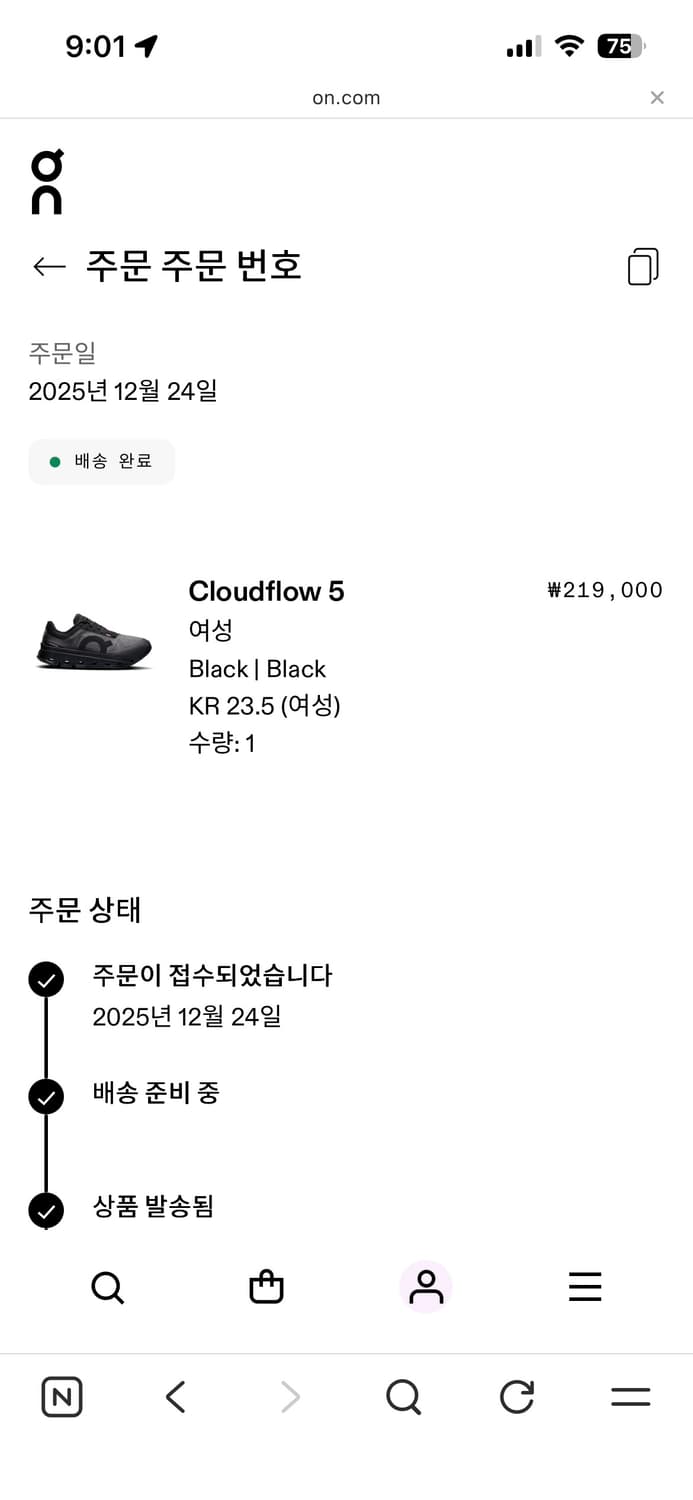Tap the Naver N icon in the browser bar

(61, 1397)
